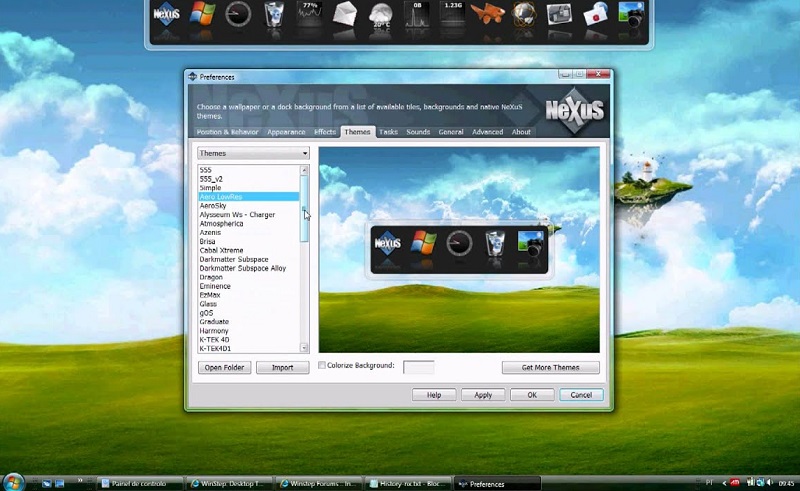The height and width of the screenshot is (491, 800).
Task: Select the Darkmatter Subspace Alloy theme
Action: pos(248,268)
